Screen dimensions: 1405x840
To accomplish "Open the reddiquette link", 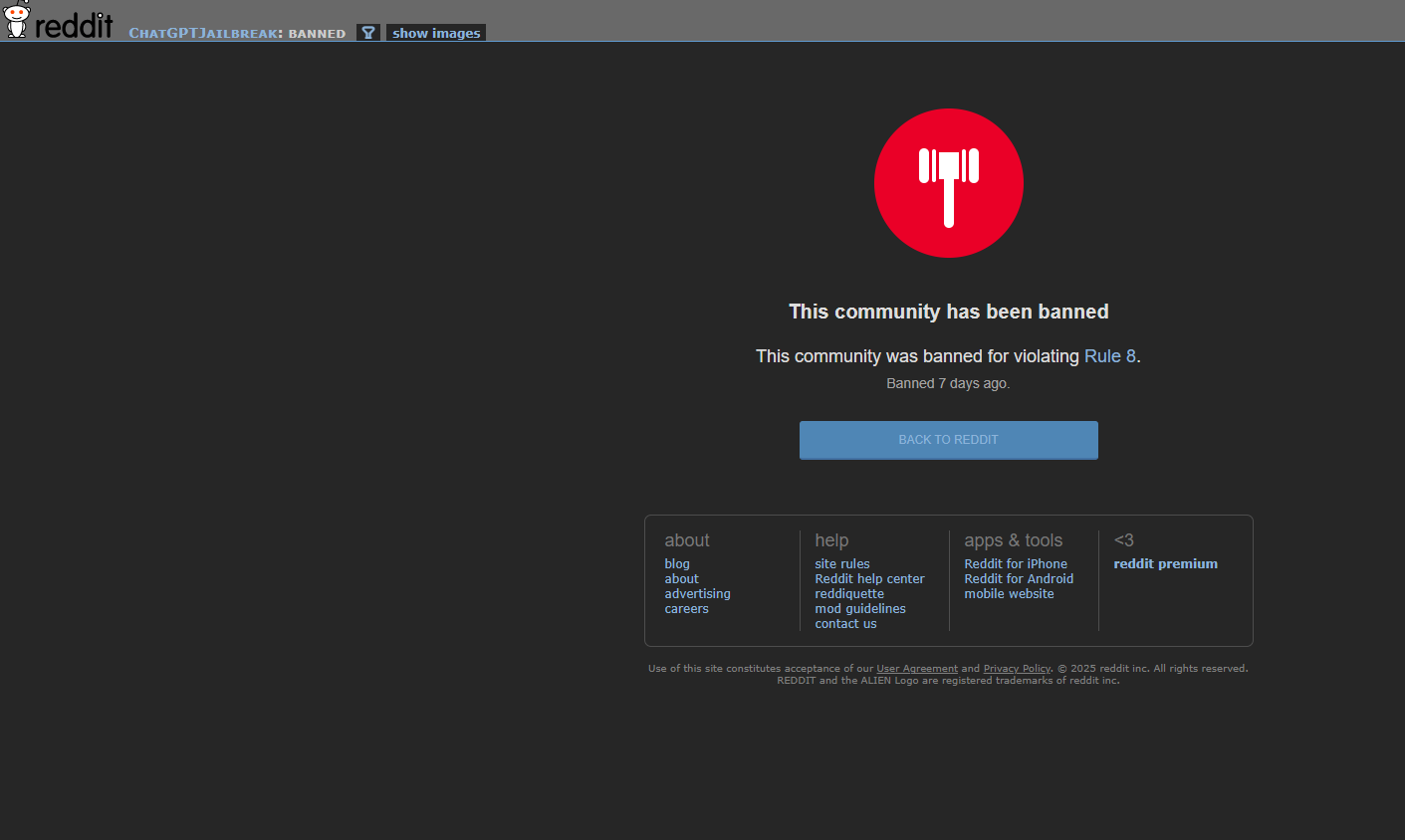I will click(x=849, y=593).
